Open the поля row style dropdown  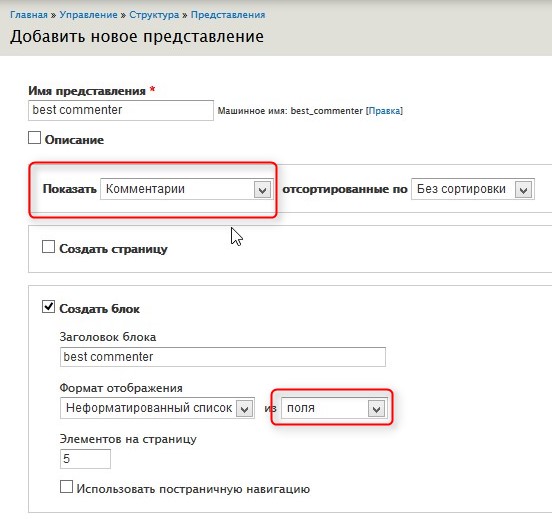pyautogui.click(x=334, y=408)
